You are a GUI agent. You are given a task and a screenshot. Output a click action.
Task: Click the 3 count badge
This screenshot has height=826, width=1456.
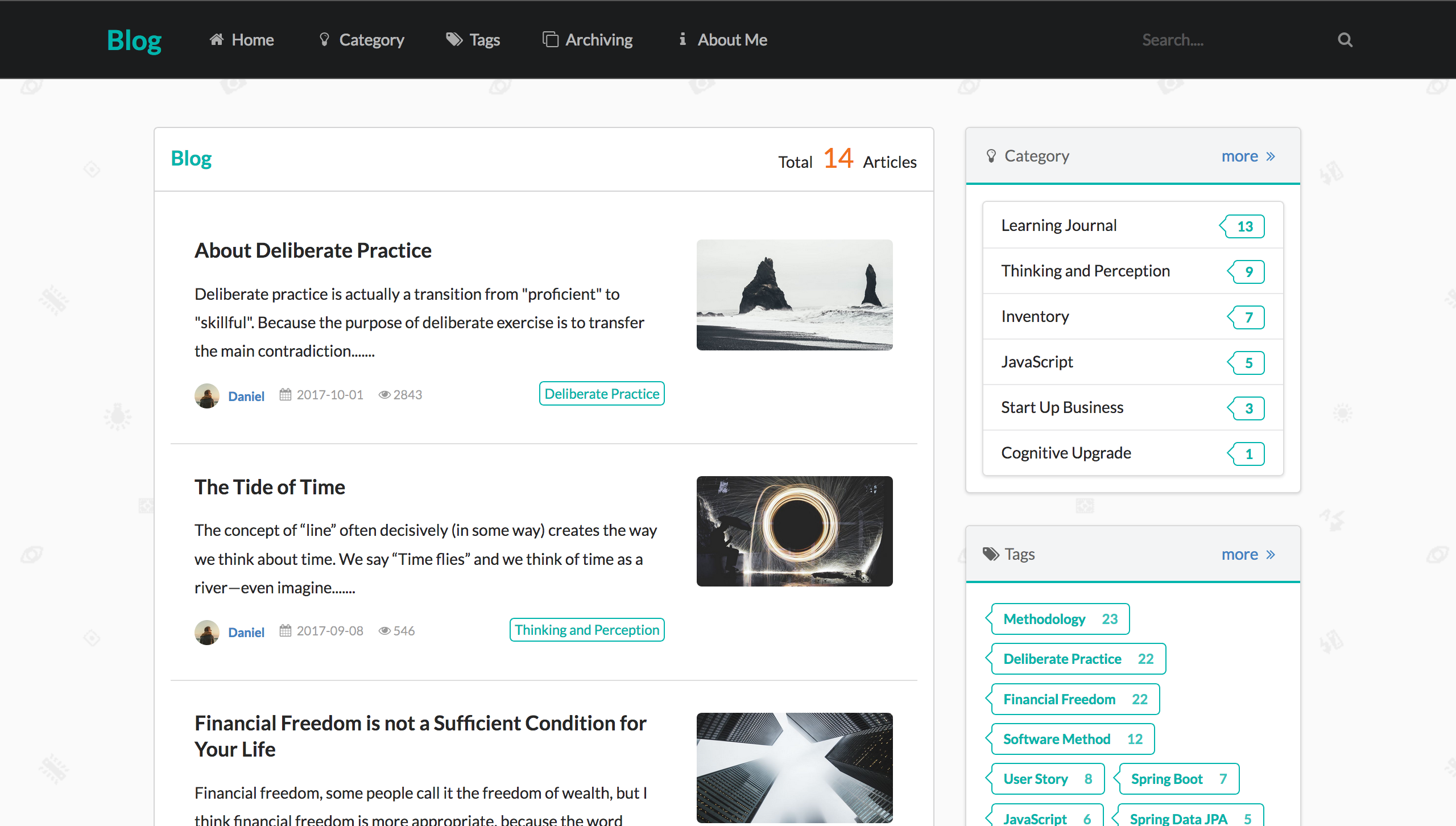tap(1246, 408)
